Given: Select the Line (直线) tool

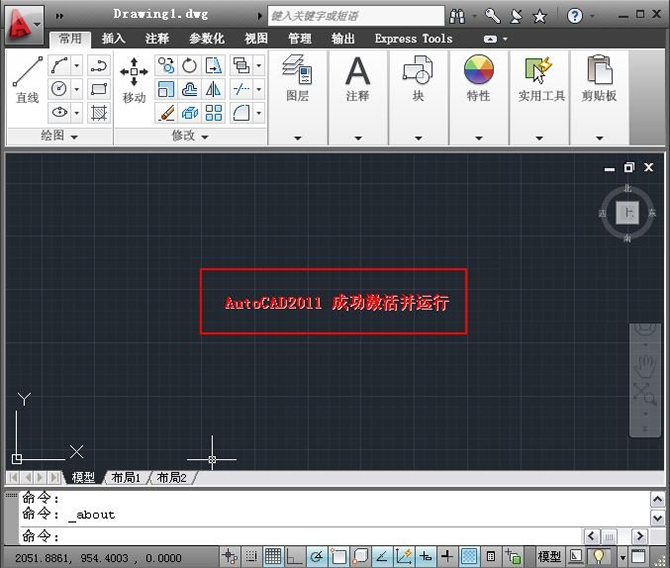Looking at the screenshot, I should click(27, 80).
